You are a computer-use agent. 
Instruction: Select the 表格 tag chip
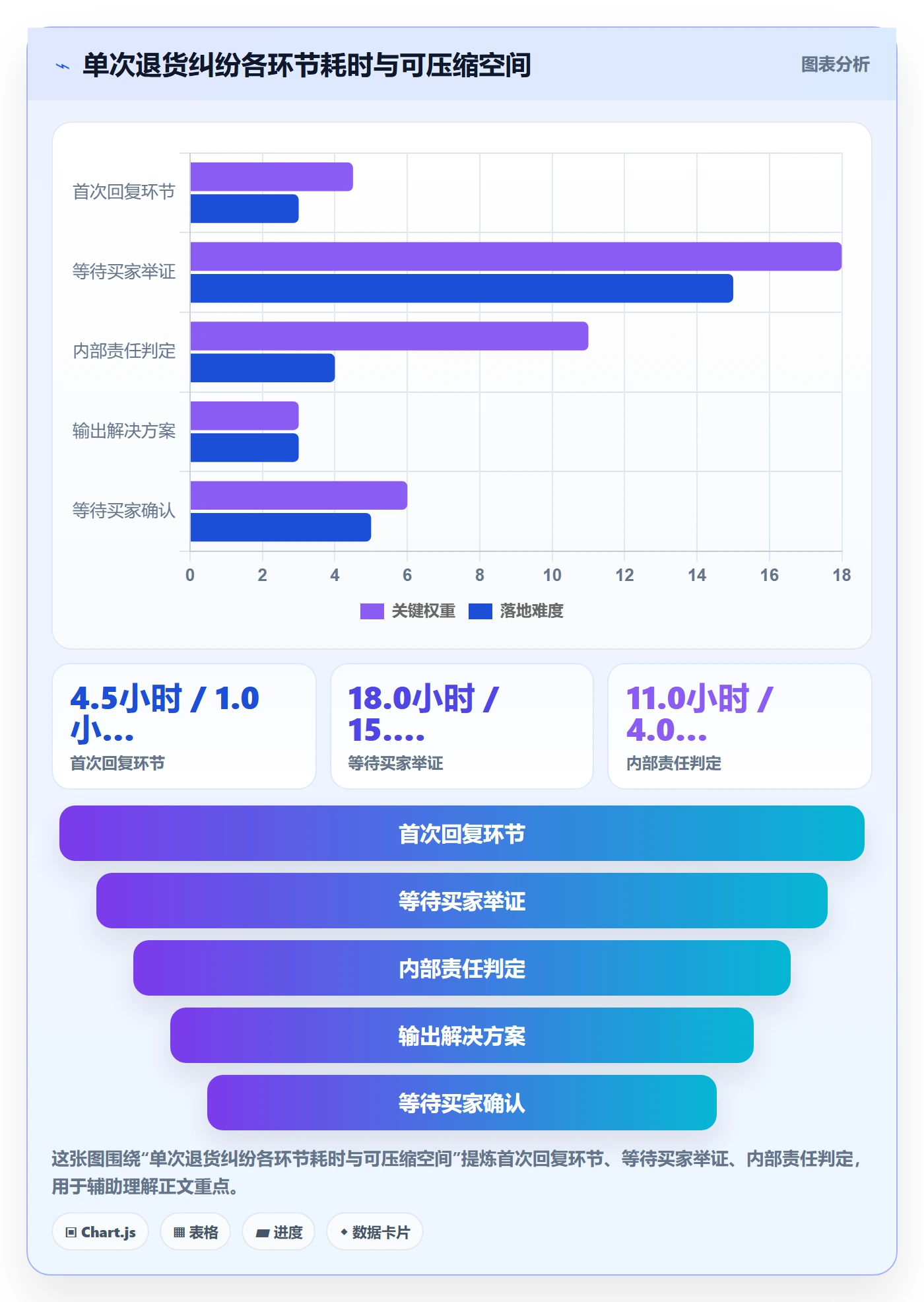[x=195, y=1232]
